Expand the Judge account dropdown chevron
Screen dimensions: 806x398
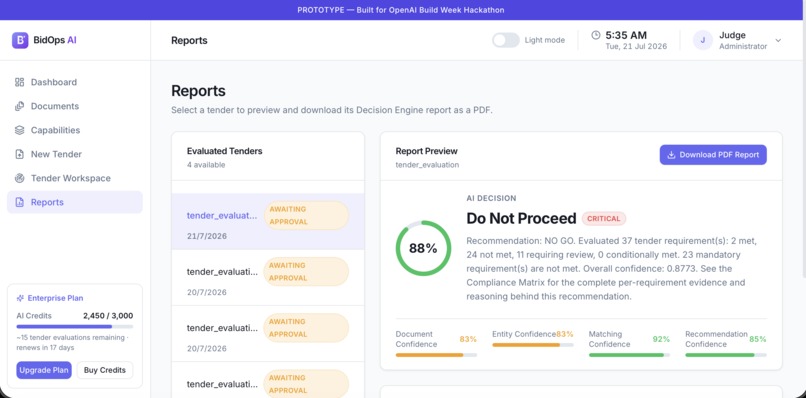pos(778,40)
